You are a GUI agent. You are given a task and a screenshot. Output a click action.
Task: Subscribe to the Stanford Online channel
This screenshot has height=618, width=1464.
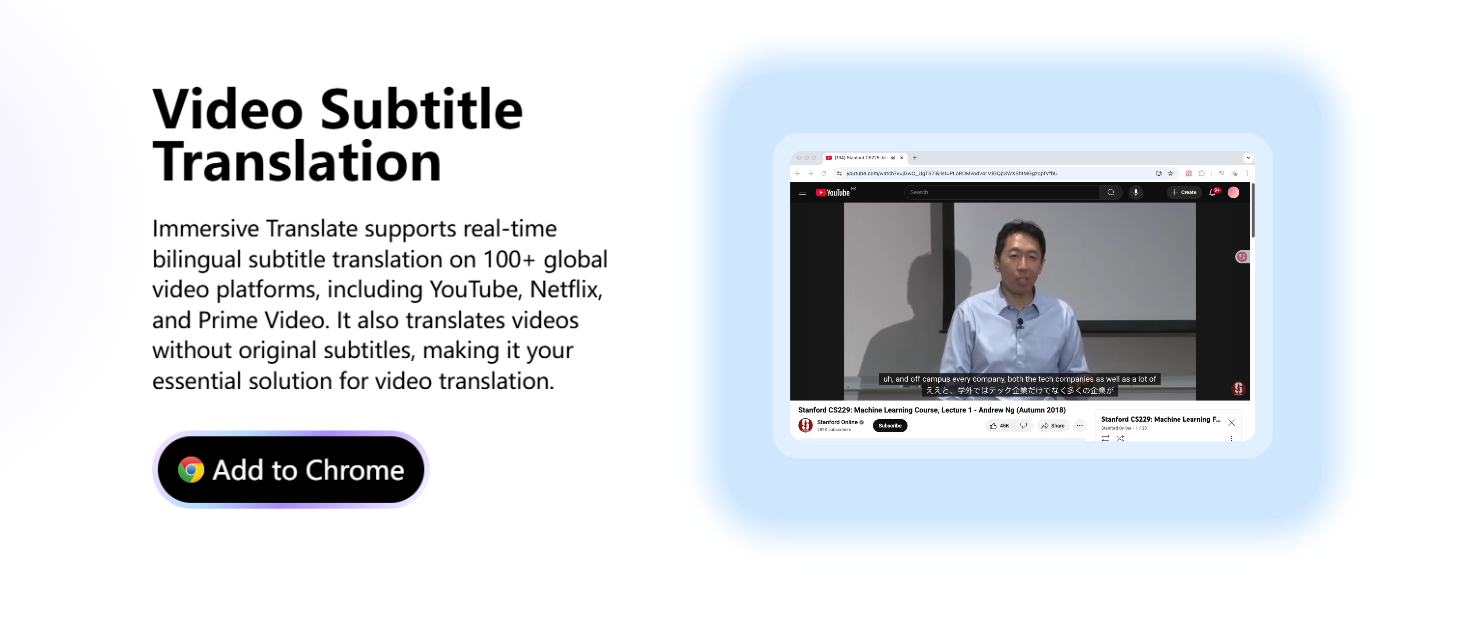pyautogui.click(x=889, y=426)
